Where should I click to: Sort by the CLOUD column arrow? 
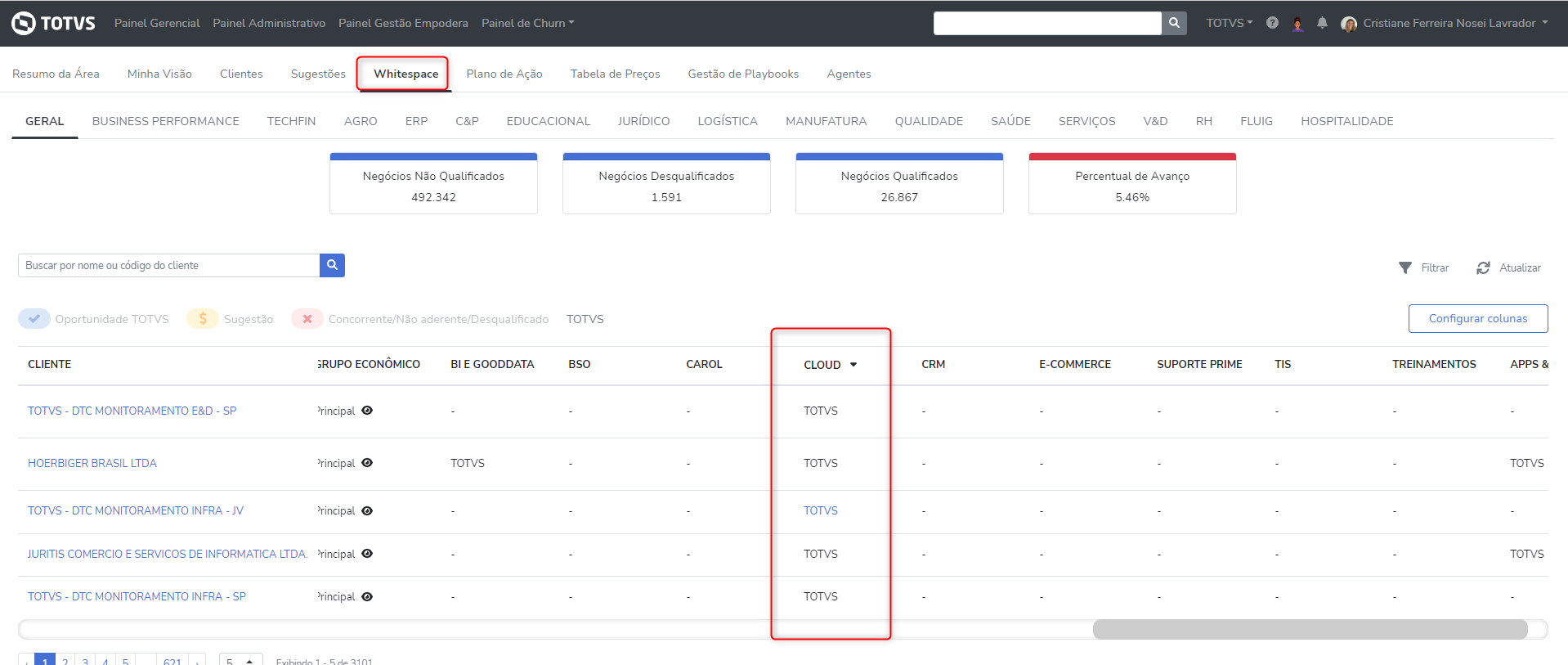(x=853, y=365)
